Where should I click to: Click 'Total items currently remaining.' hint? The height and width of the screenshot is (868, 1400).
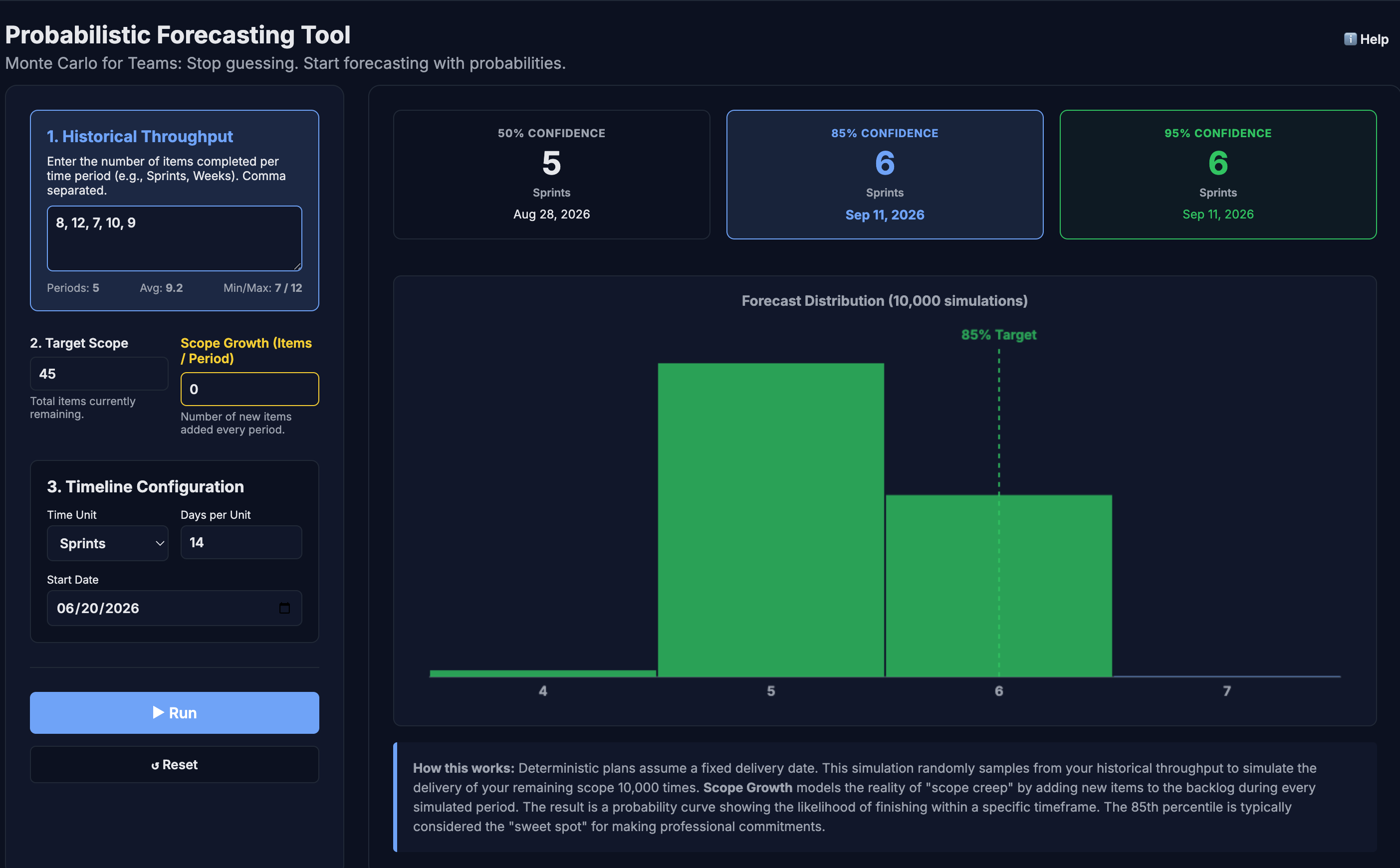(83, 408)
